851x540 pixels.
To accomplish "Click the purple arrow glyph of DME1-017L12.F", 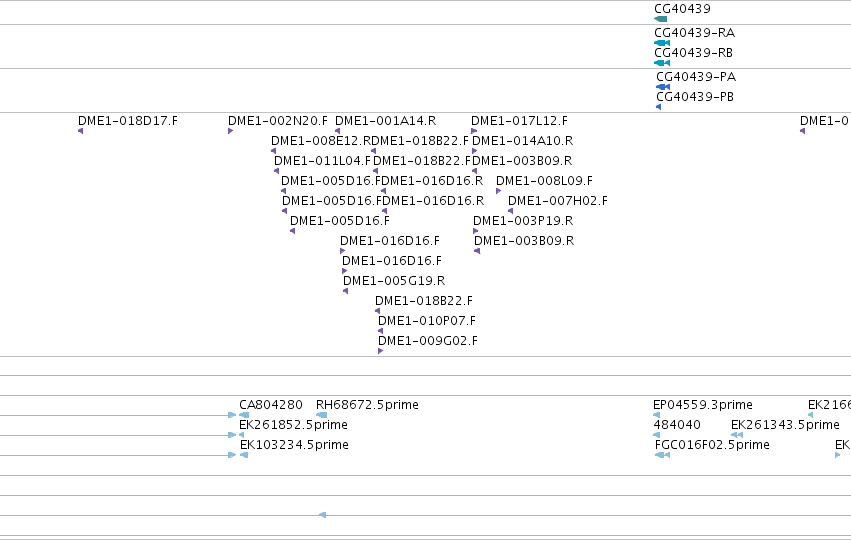I will point(474,131).
